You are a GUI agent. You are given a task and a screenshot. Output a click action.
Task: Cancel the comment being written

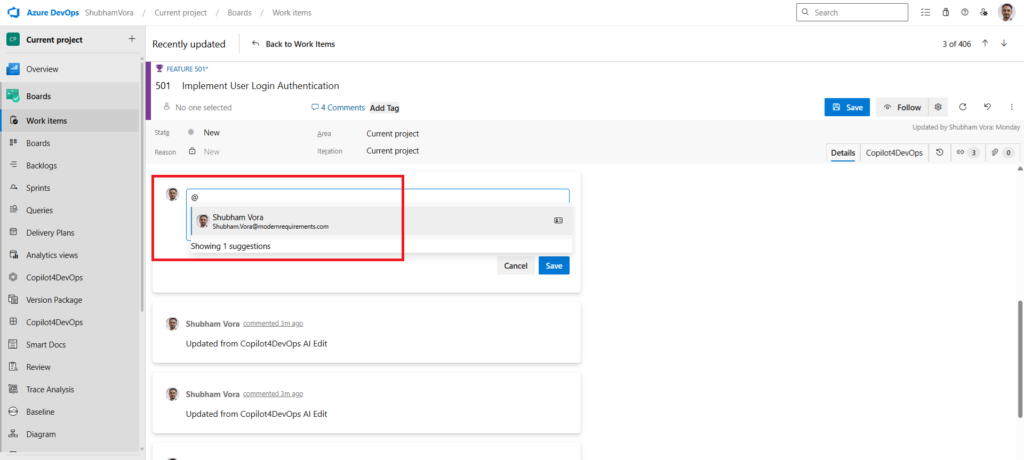tap(515, 266)
